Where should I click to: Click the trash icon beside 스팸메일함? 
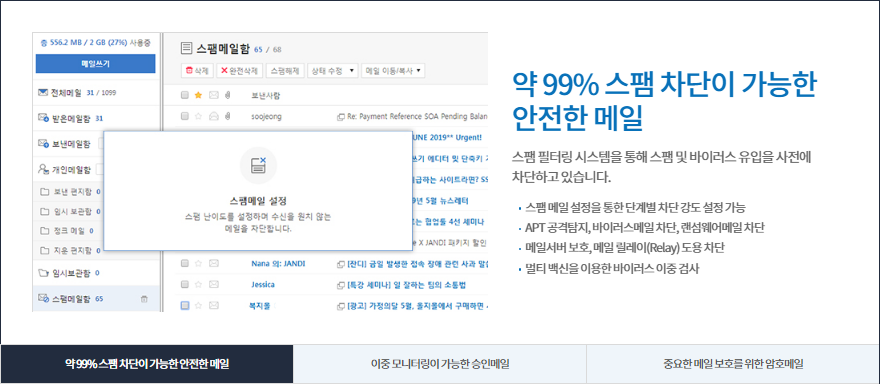(x=144, y=299)
